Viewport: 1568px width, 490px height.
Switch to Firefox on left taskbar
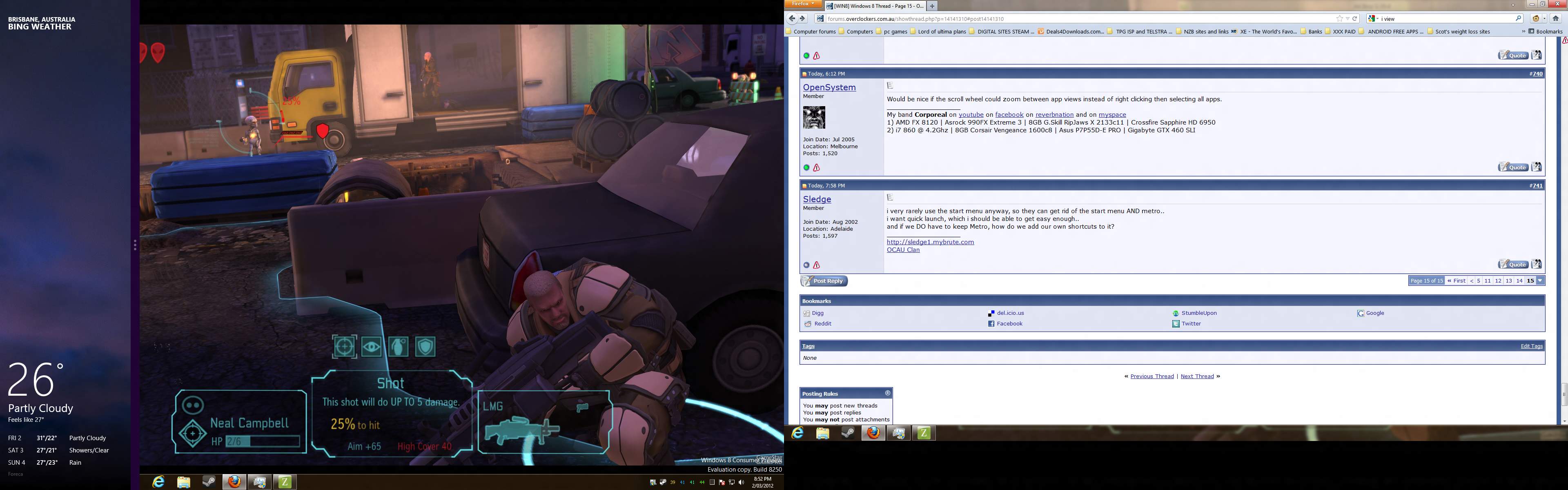[234, 482]
